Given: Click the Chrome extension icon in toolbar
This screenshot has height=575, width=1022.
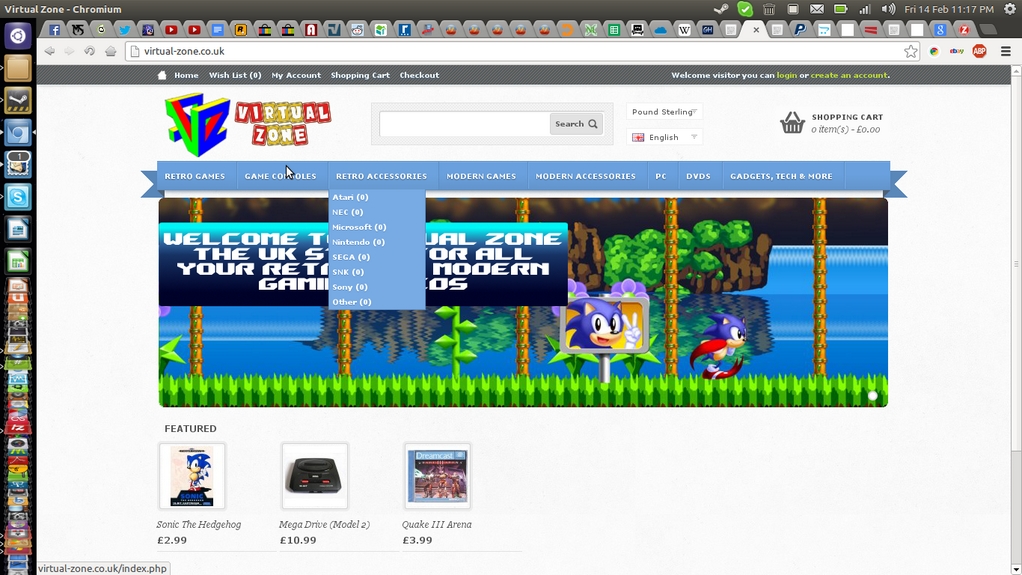Looking at the screenshot, I should (x=934, y=52).
